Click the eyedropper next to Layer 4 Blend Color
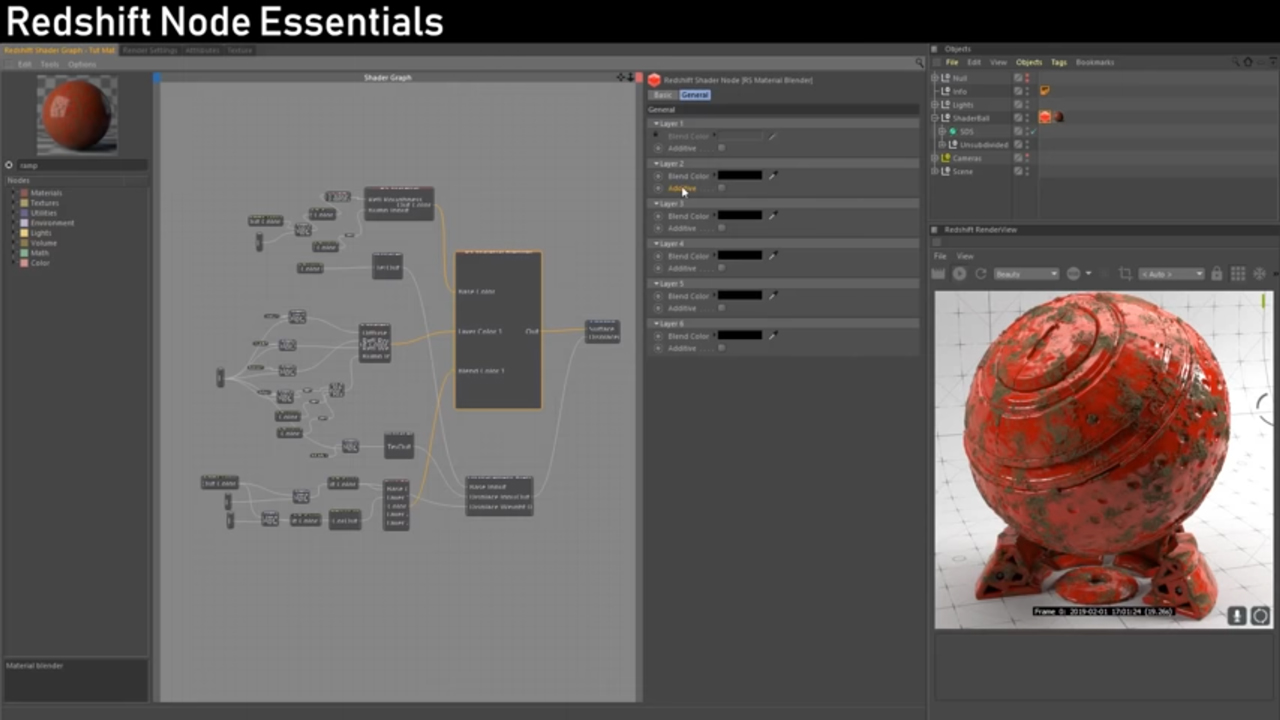The width and height of the screenshot is (1280, 720). [773, 255]
